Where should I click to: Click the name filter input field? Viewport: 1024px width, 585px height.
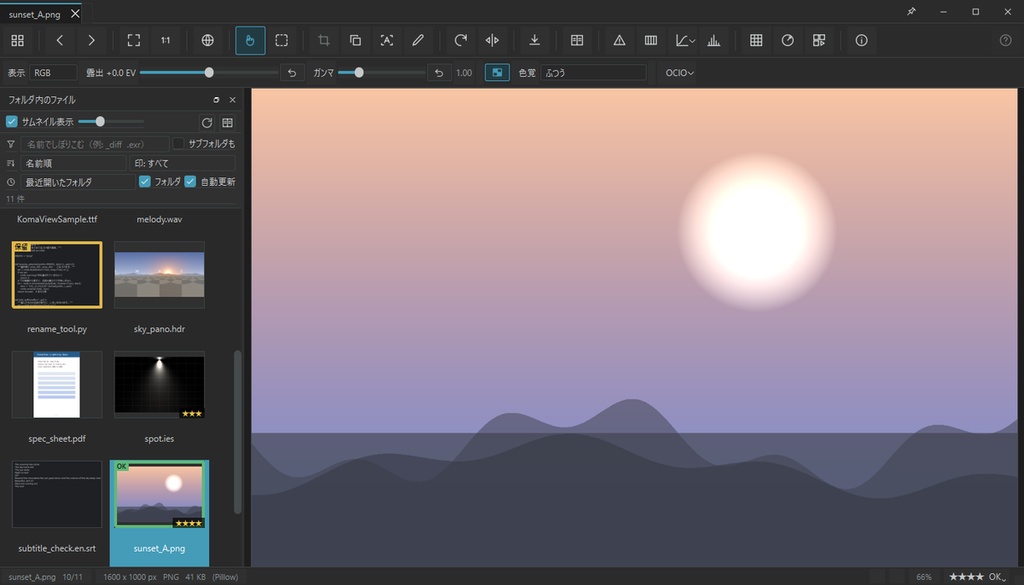coord(94,144)
